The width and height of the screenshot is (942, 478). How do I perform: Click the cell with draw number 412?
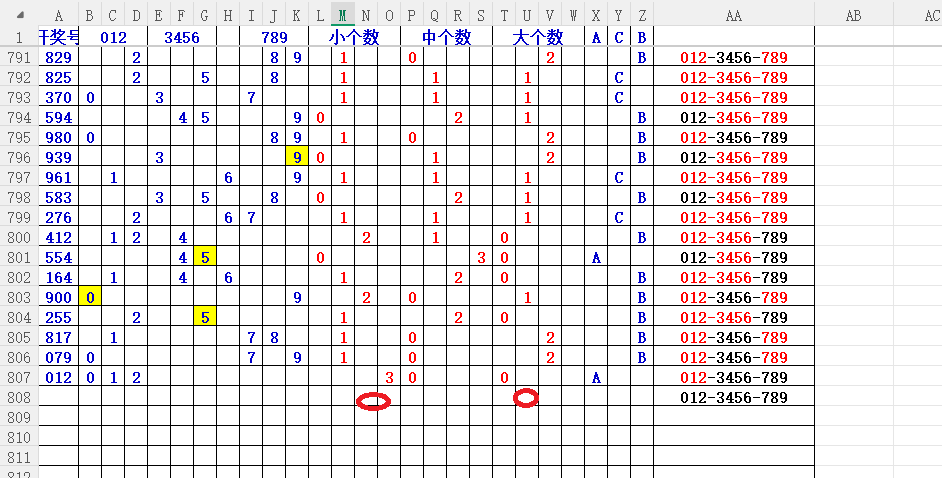(58, 238)
